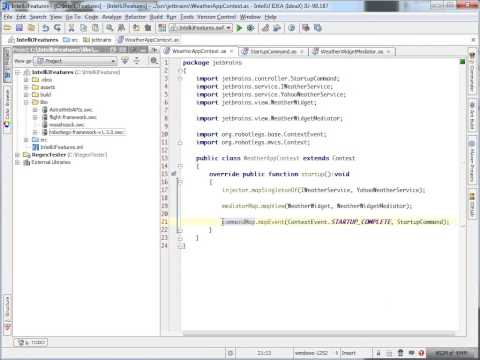The width and height of the screenshot is (480, 360).
Task: Click jetbrains in the navigation bar
Action: tap(97, 40)
